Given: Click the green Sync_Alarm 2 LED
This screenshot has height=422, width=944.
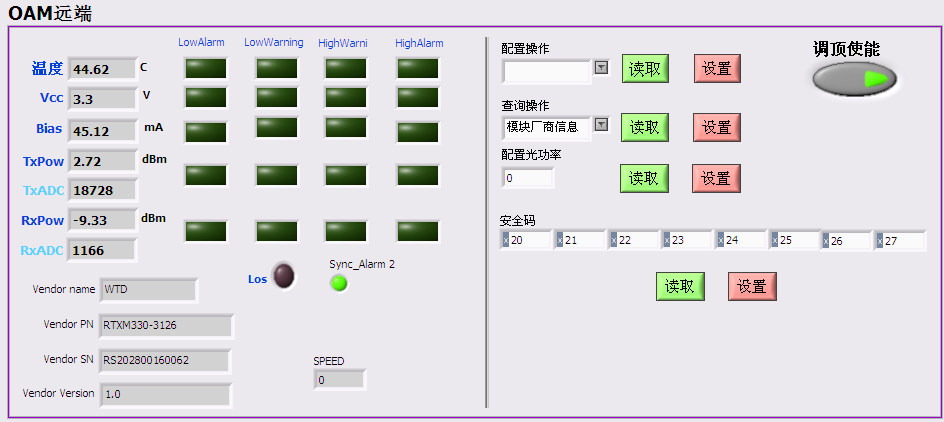Looking at the screenshot, I should click(339, 283).
